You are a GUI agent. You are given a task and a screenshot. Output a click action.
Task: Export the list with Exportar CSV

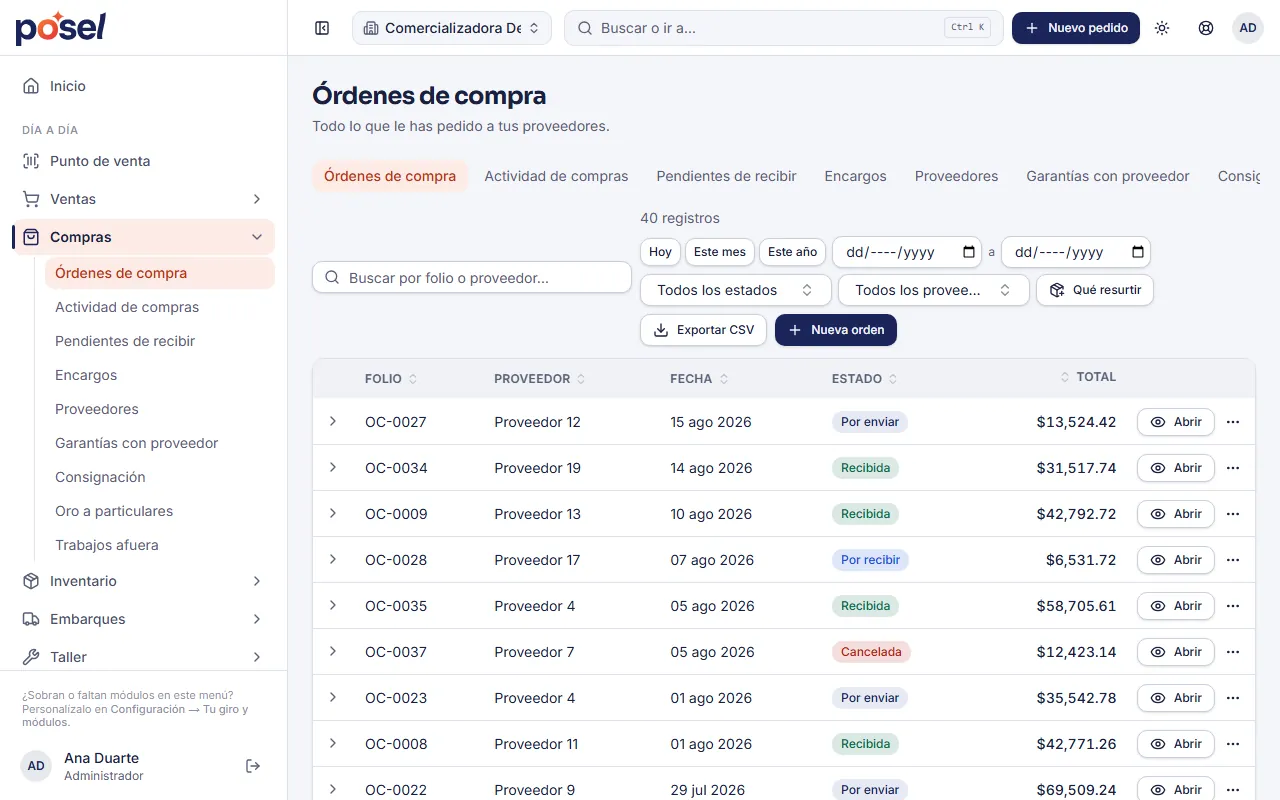click(704, 330)
